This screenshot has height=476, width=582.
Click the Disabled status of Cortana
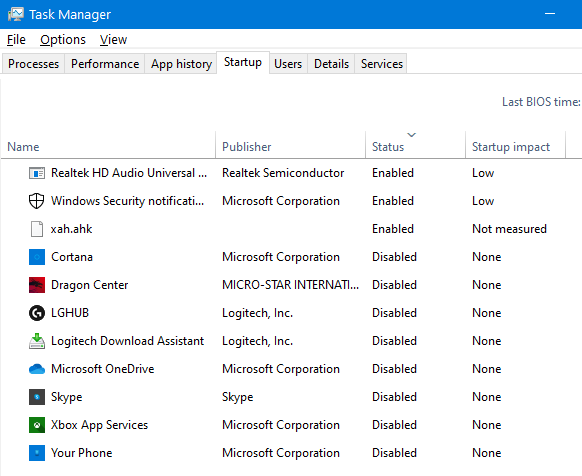click(x=394, y=257)
